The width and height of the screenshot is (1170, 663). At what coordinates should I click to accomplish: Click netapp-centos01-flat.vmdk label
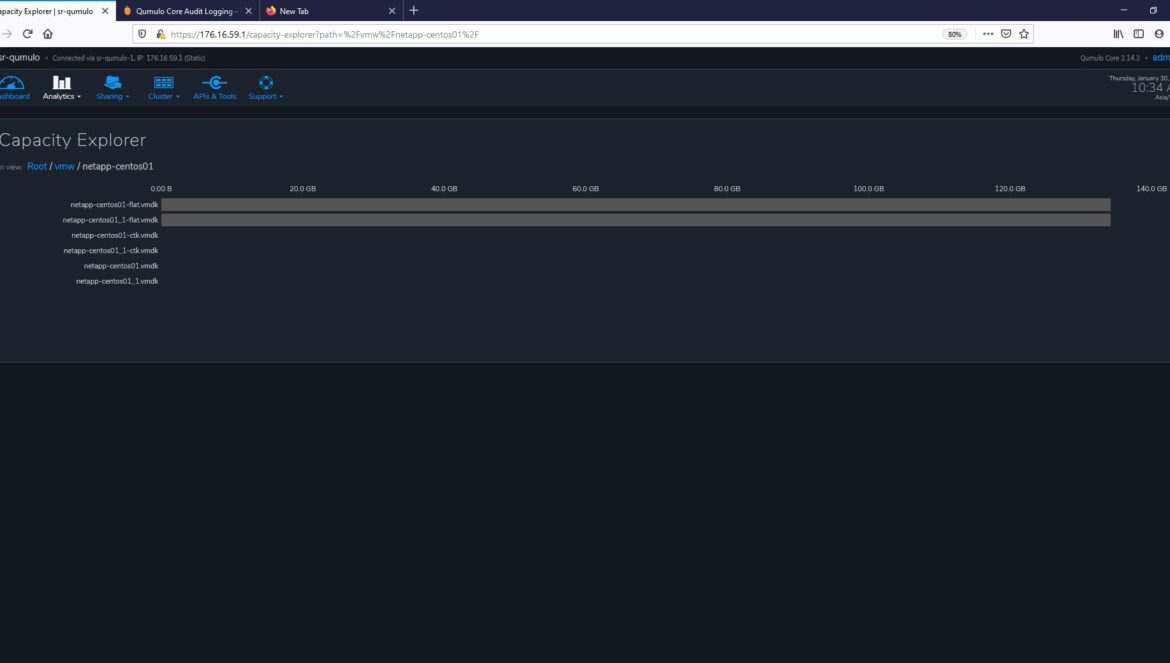click(x=114, y=204)
